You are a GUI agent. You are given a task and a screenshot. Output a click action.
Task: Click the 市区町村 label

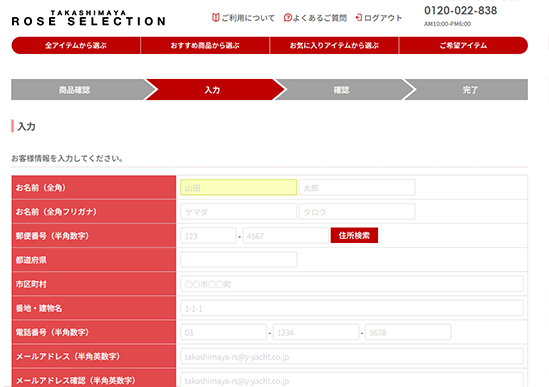pyautogui.click(x=31, y=284)
